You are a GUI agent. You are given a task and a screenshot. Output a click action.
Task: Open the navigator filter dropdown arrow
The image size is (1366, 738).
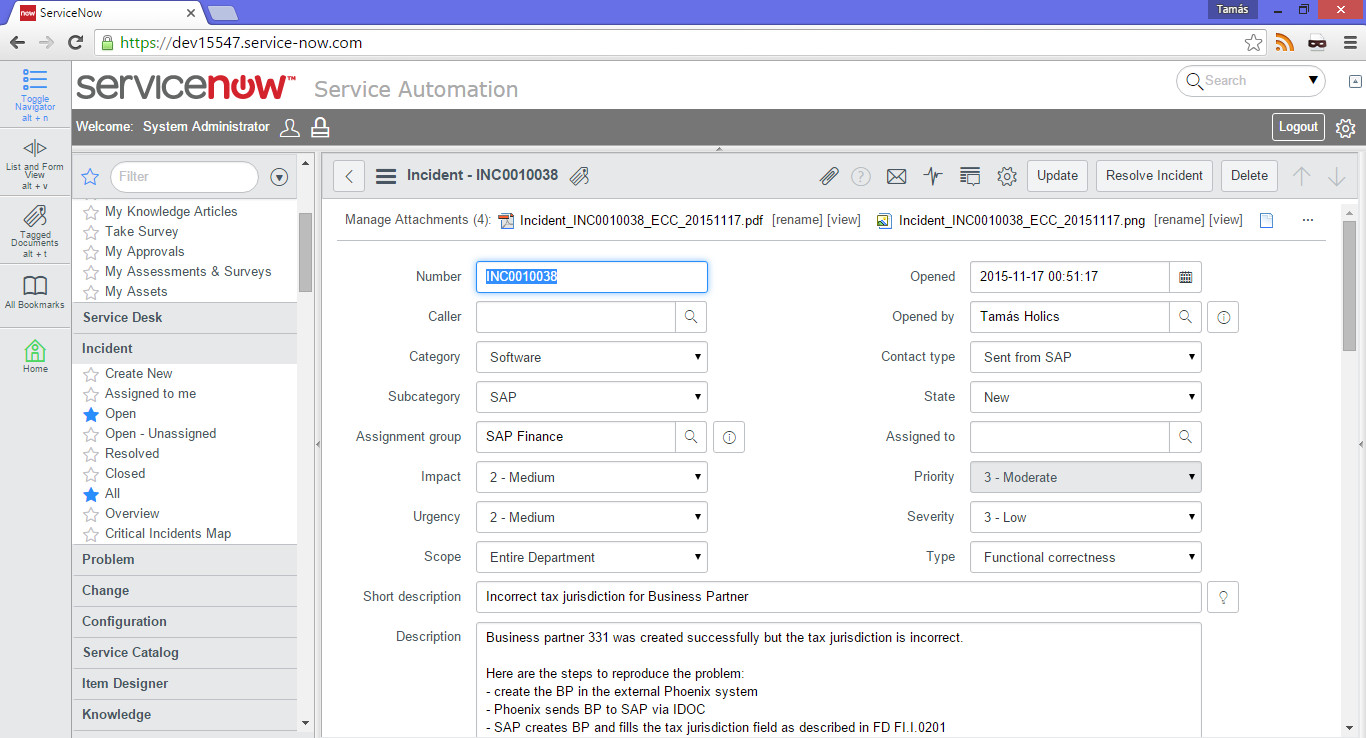(x=280, y=177)
